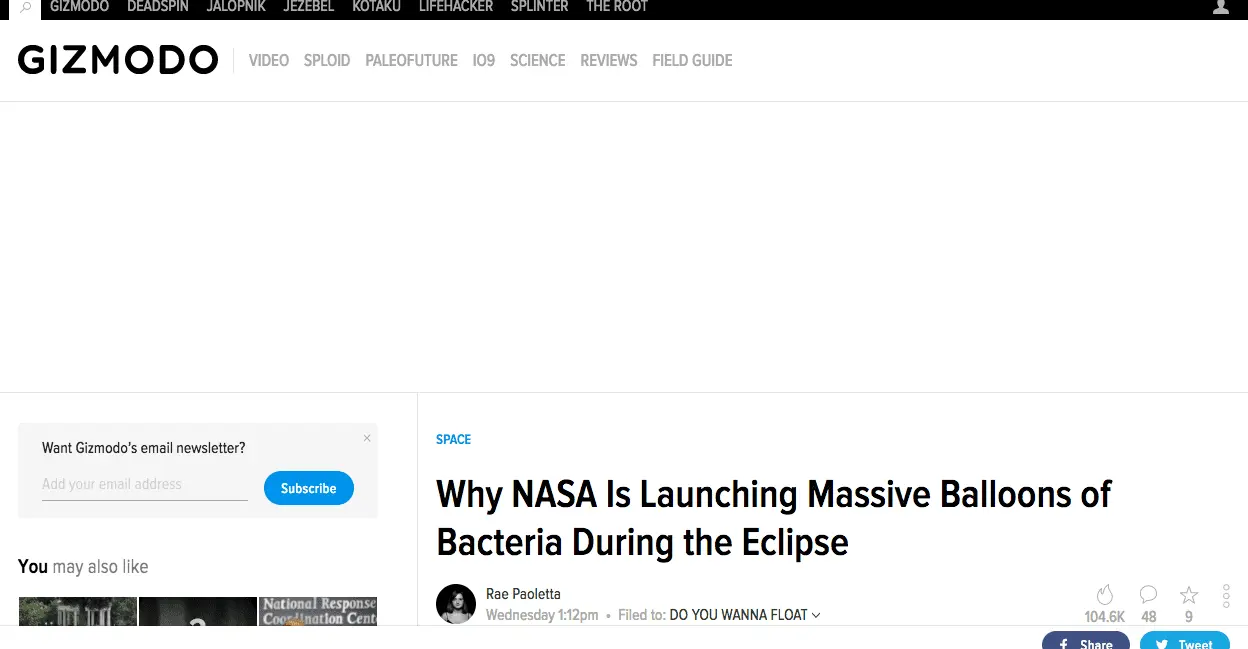Tweet the article on Twitter

point(1185,640)
